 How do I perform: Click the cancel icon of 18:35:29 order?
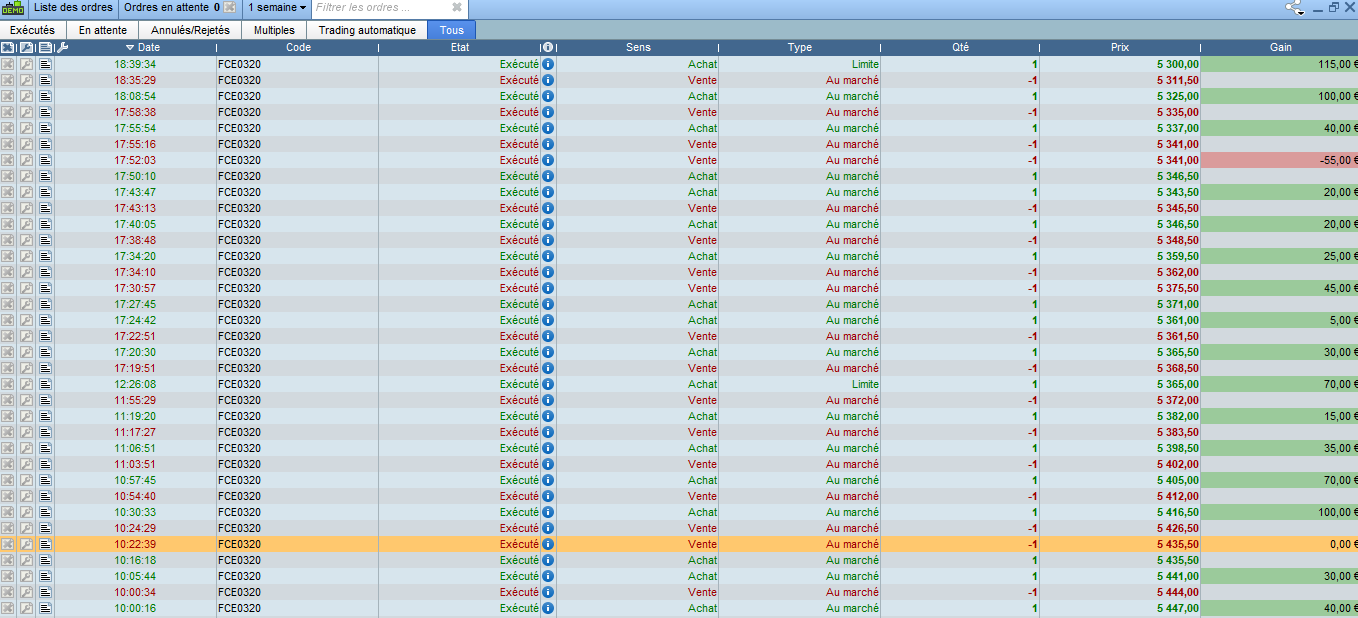tap(9, 80)
